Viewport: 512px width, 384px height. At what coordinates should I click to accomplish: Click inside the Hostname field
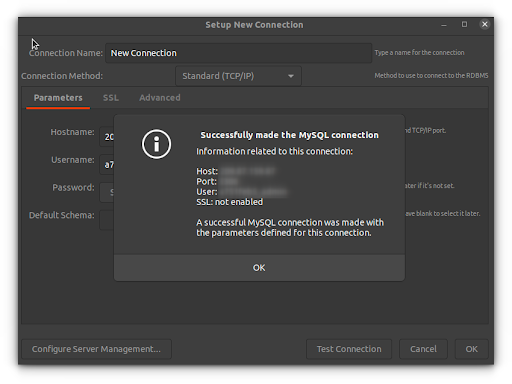click(107, 137)
